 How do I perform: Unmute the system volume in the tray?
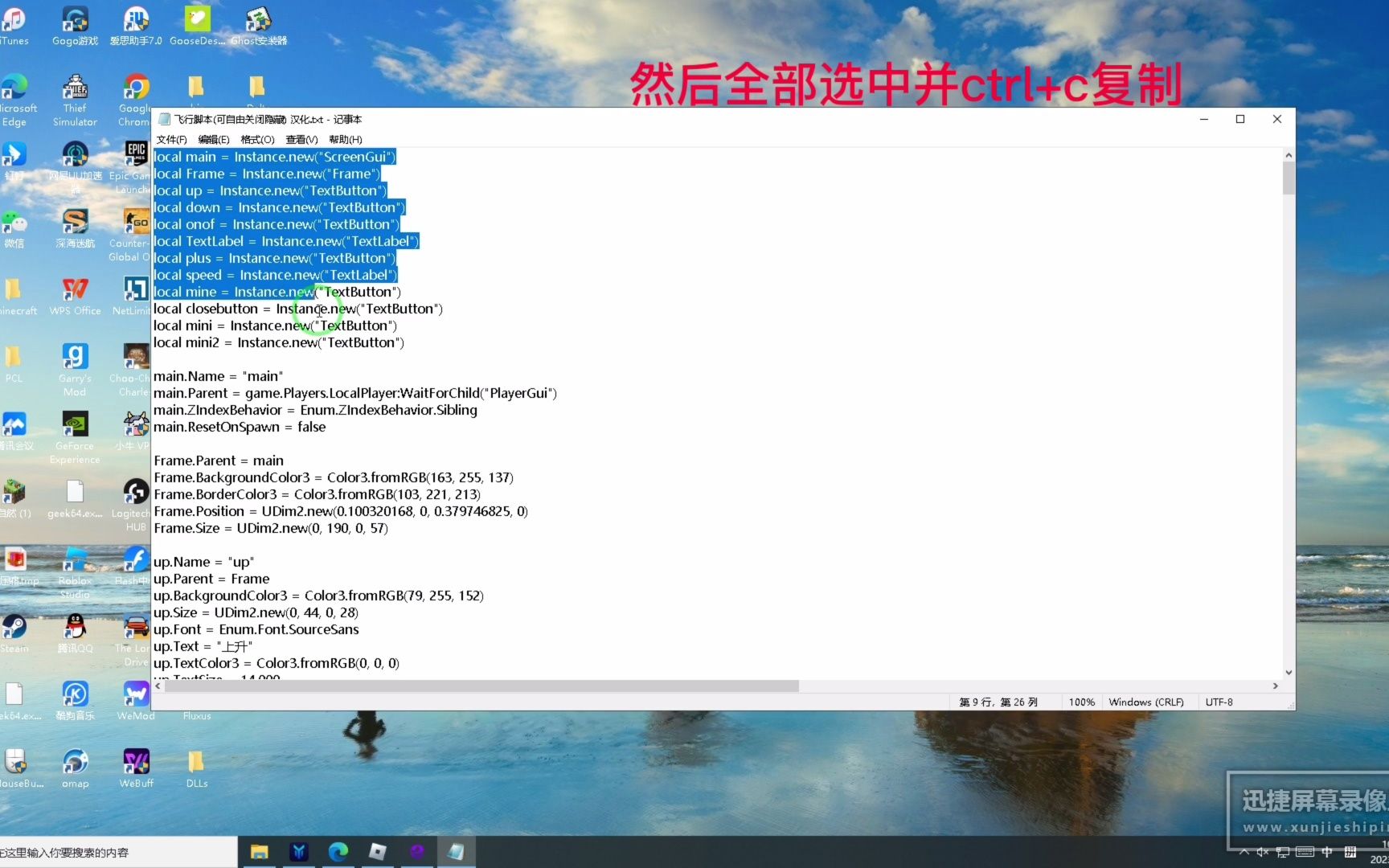tap(1262, 852)
